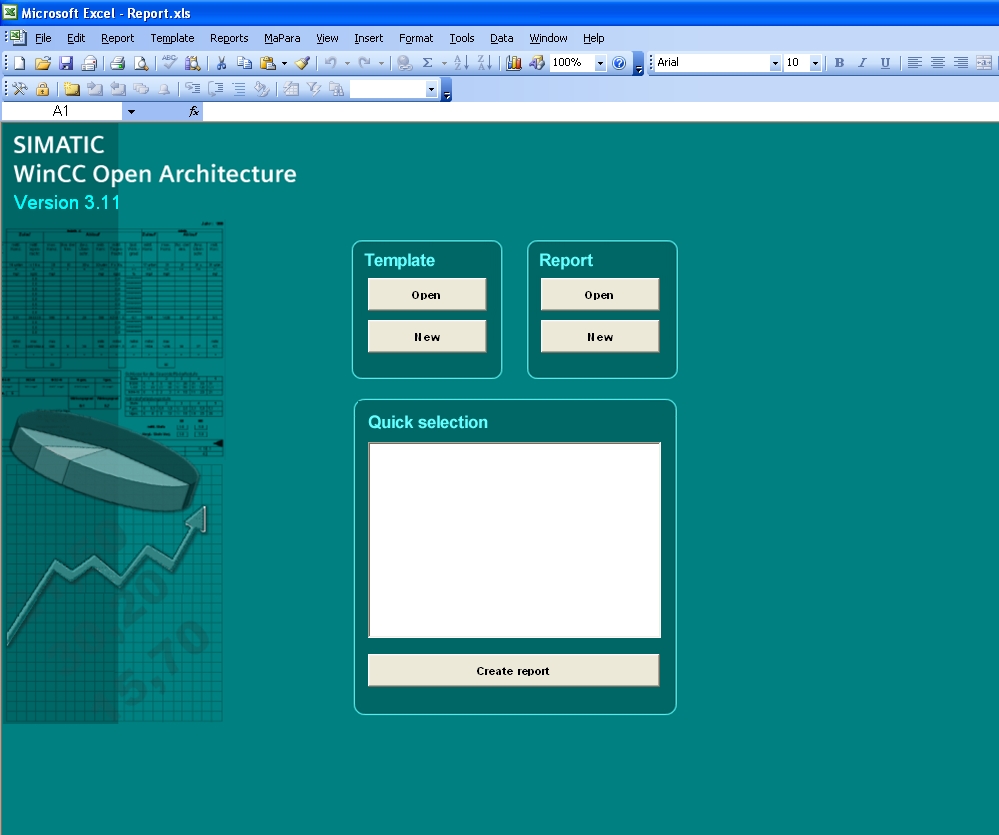Click the Redo arrow icon
The image size is (999, 835).
[x=364, y=62]
